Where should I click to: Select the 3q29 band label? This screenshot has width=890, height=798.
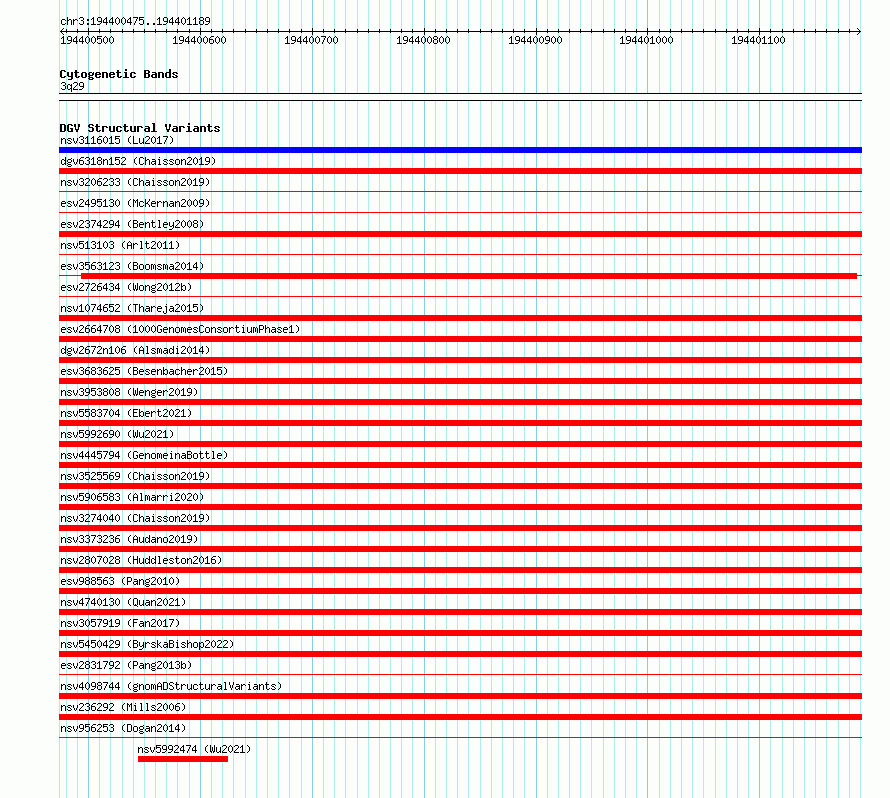(x=72, y=86)
